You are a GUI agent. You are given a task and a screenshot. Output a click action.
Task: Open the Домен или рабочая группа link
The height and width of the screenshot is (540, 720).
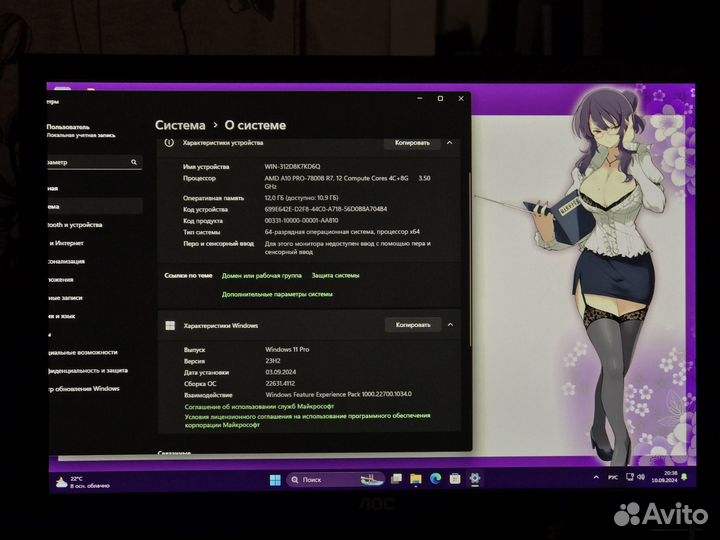(262, 276)
